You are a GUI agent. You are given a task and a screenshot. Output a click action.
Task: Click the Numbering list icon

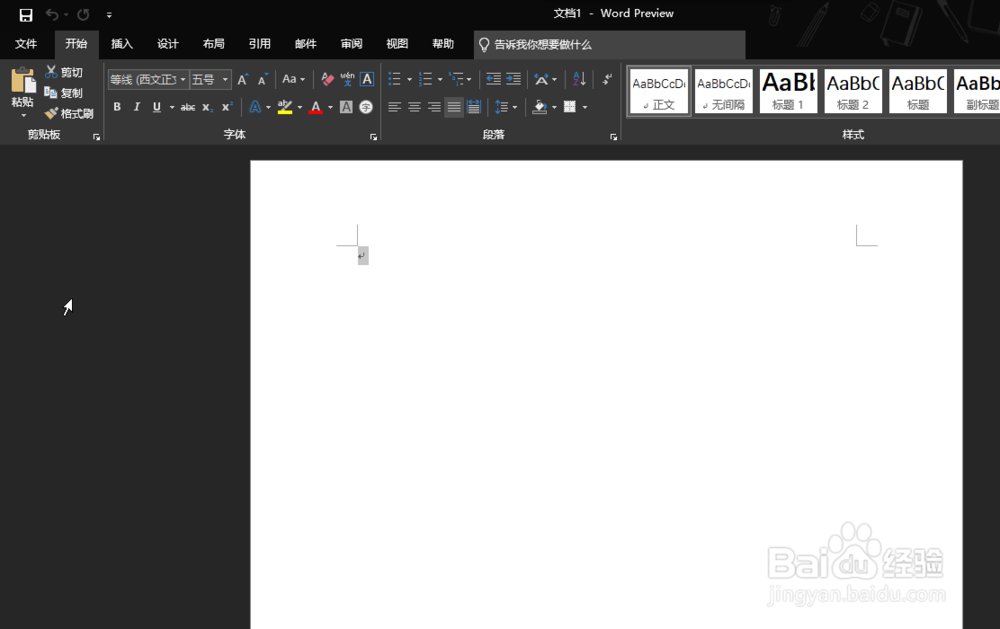[425, 79]
